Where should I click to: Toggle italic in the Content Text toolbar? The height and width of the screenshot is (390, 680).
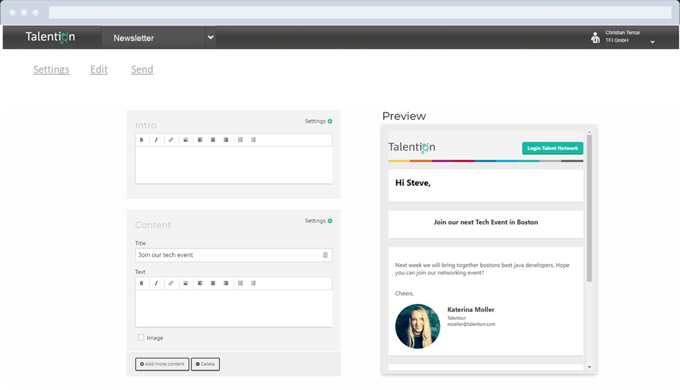tap(156, 283)
